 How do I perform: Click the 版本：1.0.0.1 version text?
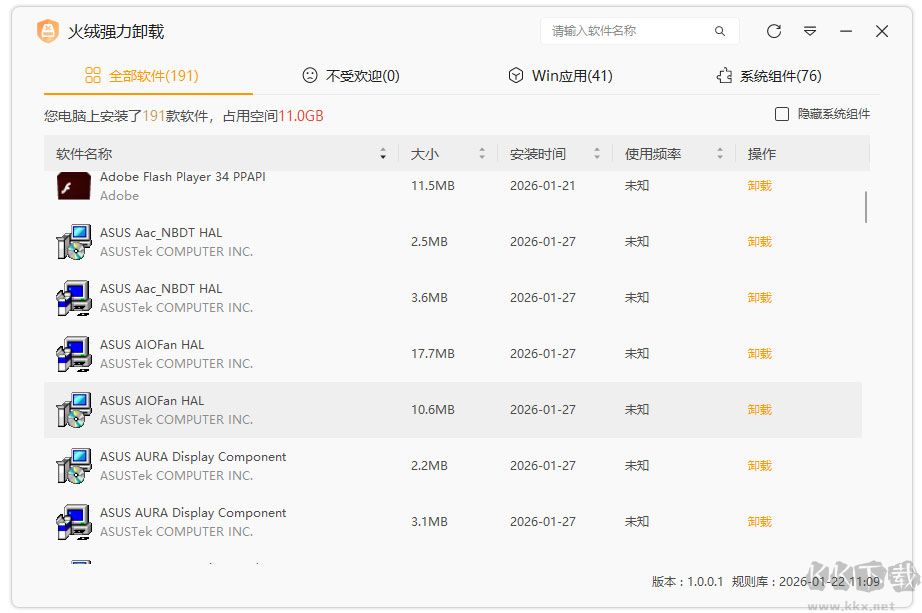tap(687, 582)
